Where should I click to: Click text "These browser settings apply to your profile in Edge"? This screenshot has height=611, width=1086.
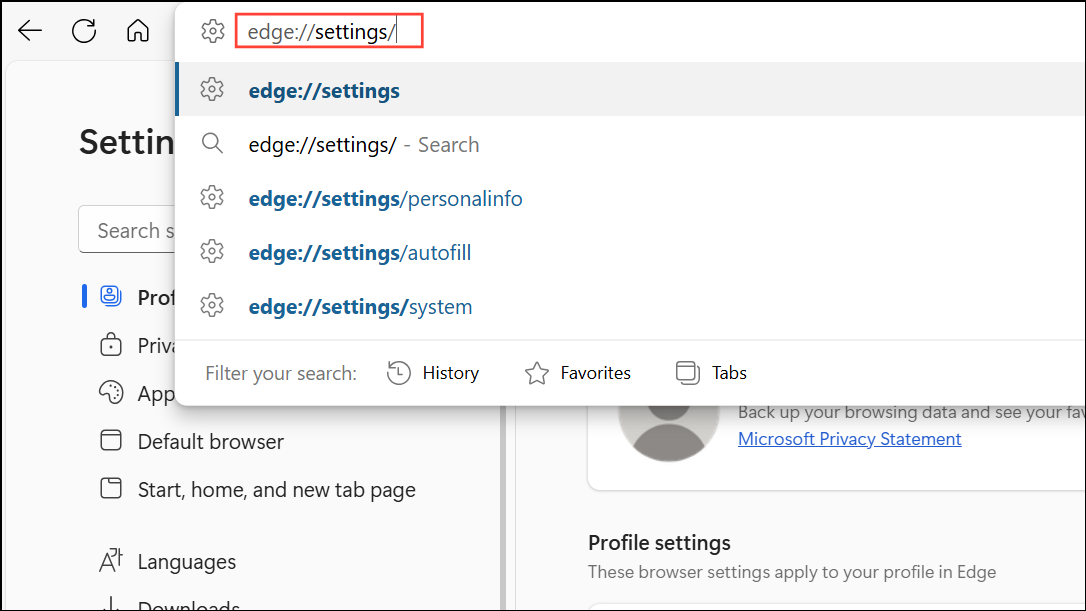tap(792, 572)
